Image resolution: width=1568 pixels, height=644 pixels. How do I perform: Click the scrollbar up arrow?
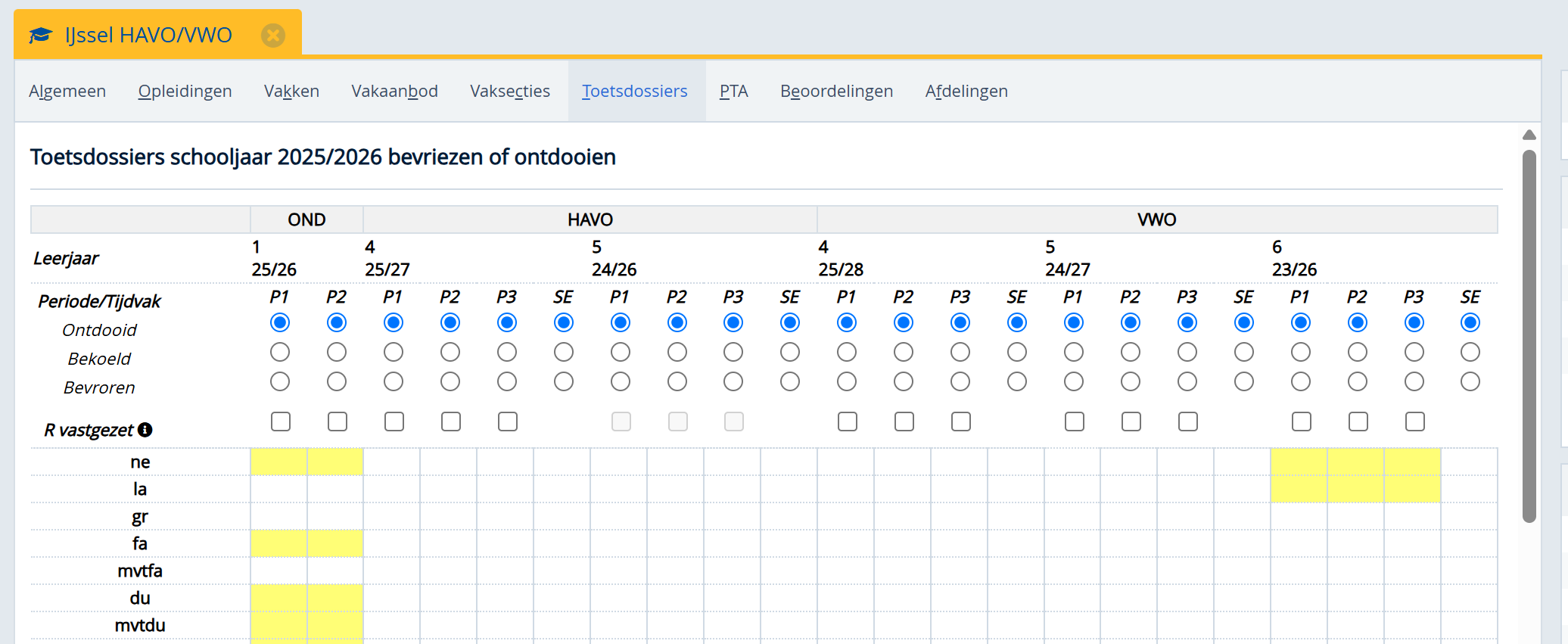click(1529, 135)
